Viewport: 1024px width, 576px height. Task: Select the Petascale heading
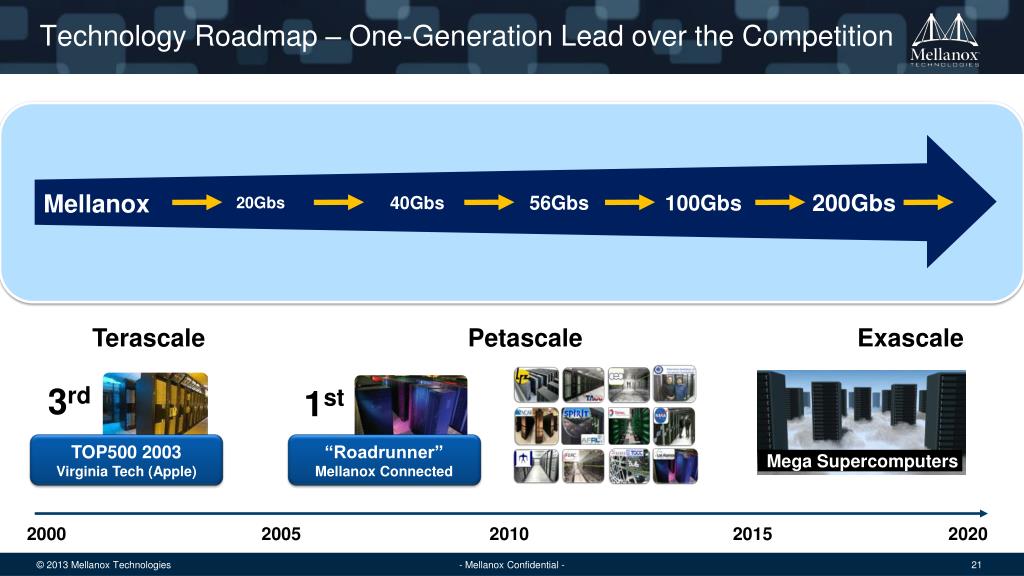[x=525, y=338]
